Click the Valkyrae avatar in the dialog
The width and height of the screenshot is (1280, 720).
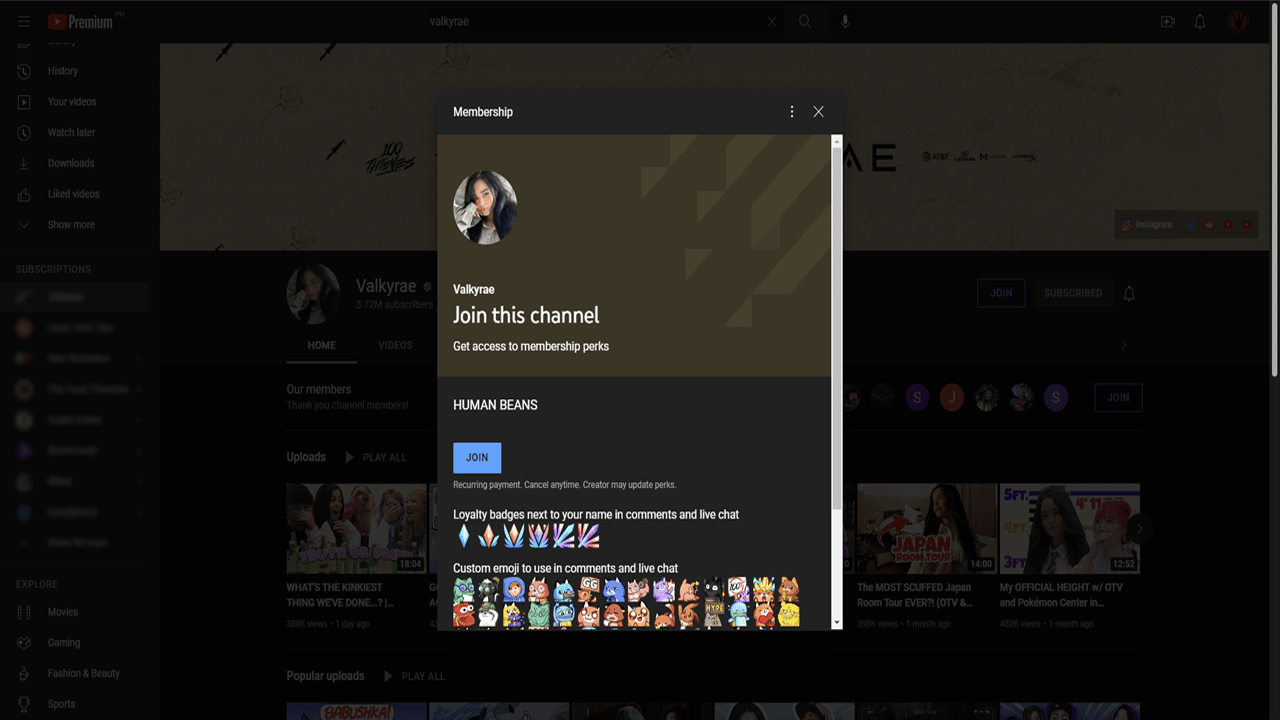pyautogui.click(x=485, y=208)
